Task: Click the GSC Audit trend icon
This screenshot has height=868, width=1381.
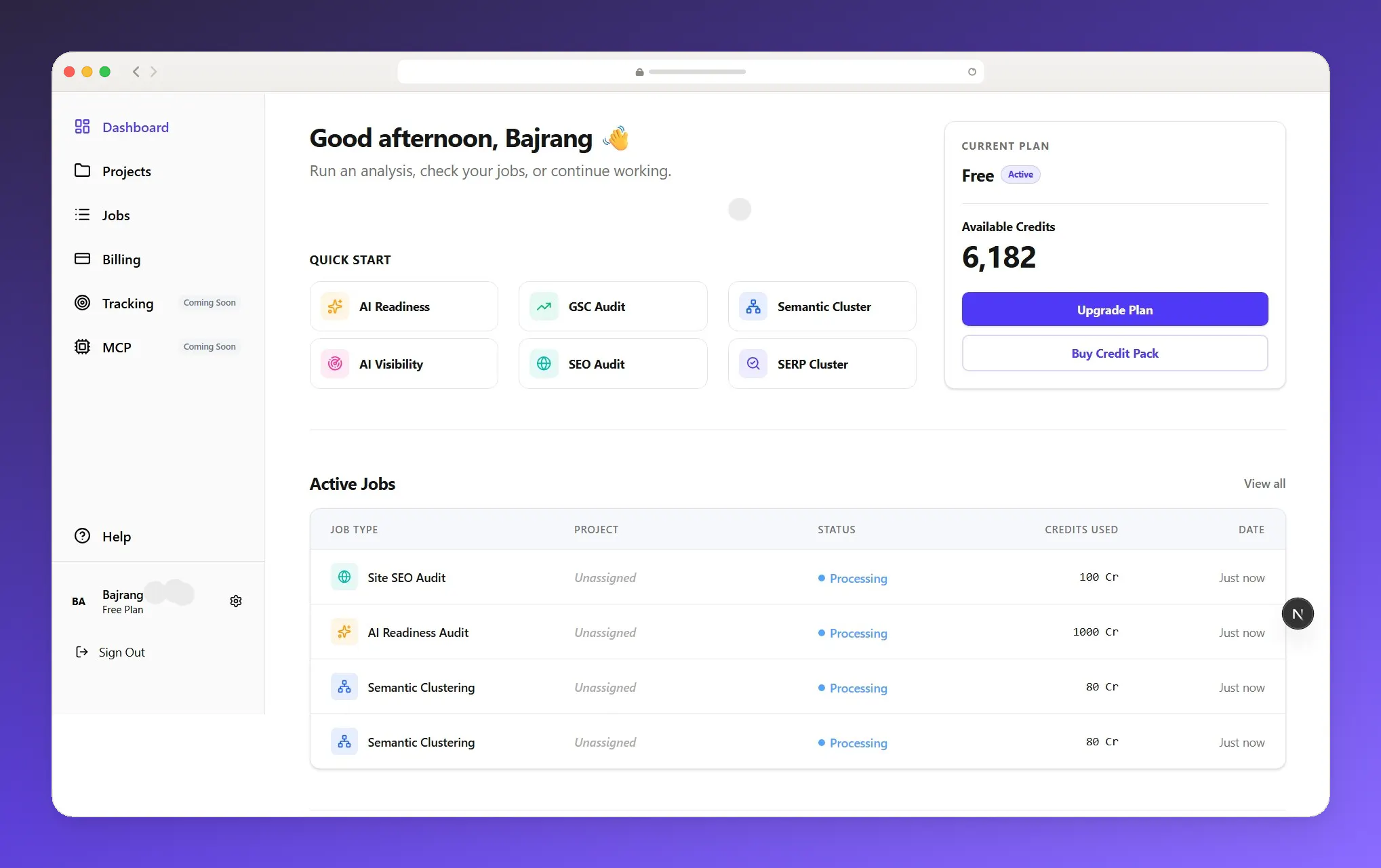Action: [544, 306]
